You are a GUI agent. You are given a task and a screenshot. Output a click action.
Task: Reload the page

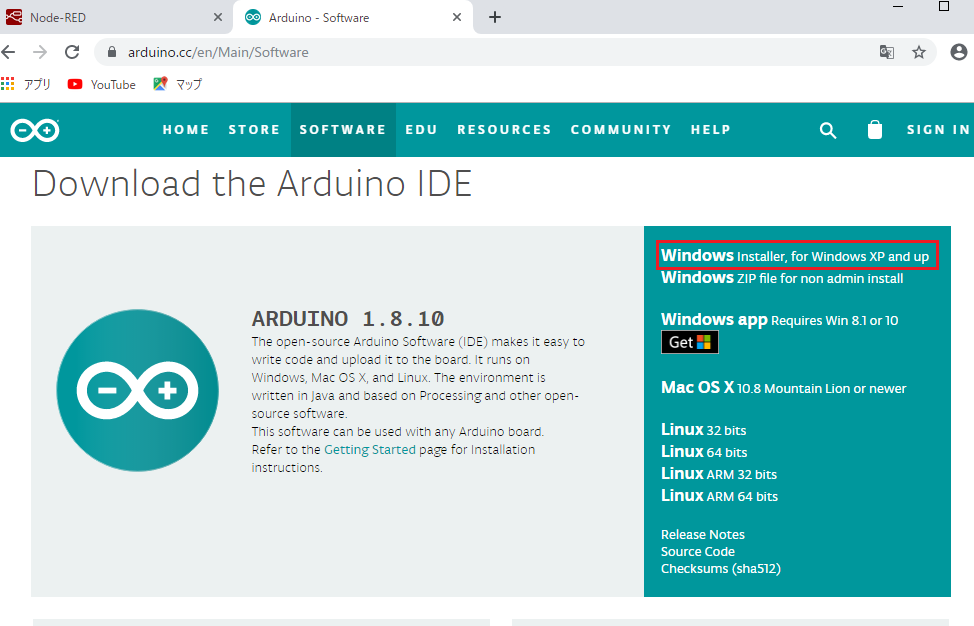click(x=72, y=52)
